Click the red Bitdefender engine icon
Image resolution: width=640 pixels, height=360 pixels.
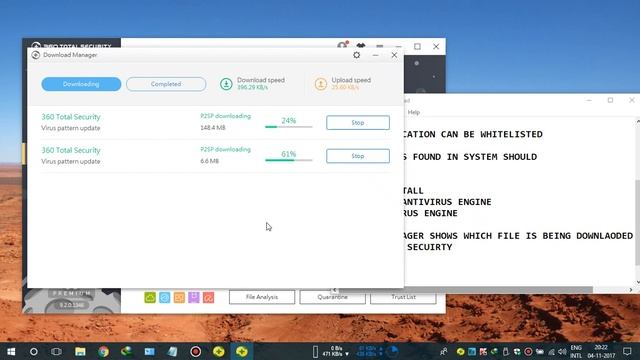pos(209,298)
